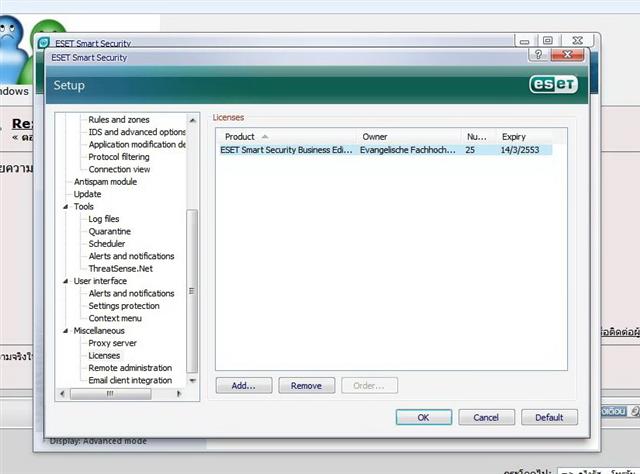The image size is (640, 474).
Task: Open Email client integration settings
Action: click(x=130, y=380)
